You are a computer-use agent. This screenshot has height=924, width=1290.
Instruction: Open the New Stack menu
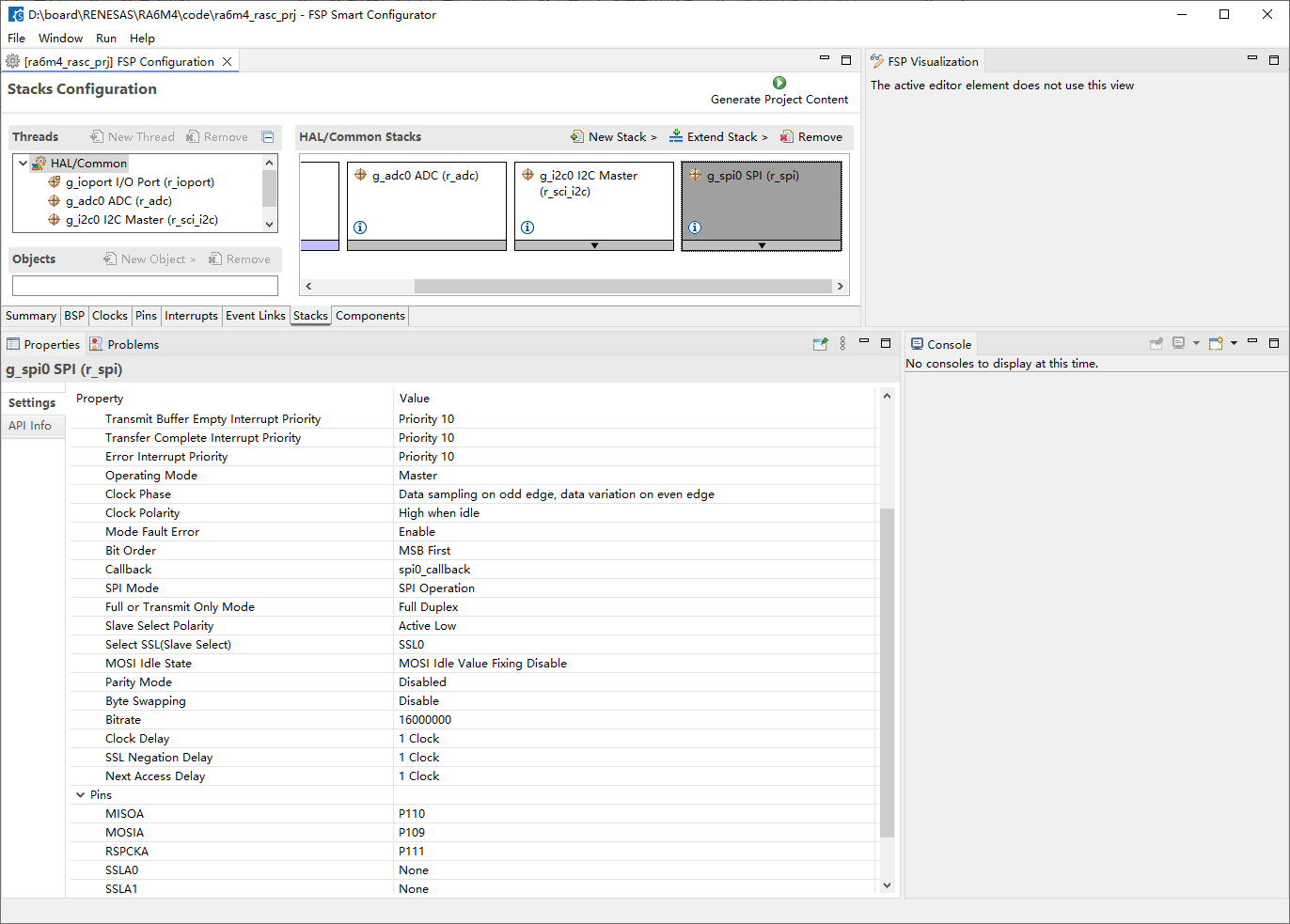[614, 137]
